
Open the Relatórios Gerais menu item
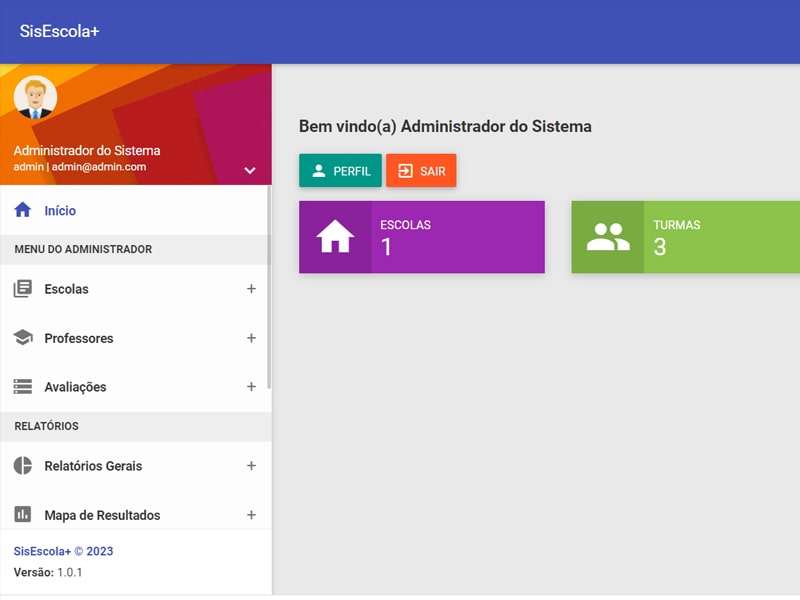[x=93, y=466]
